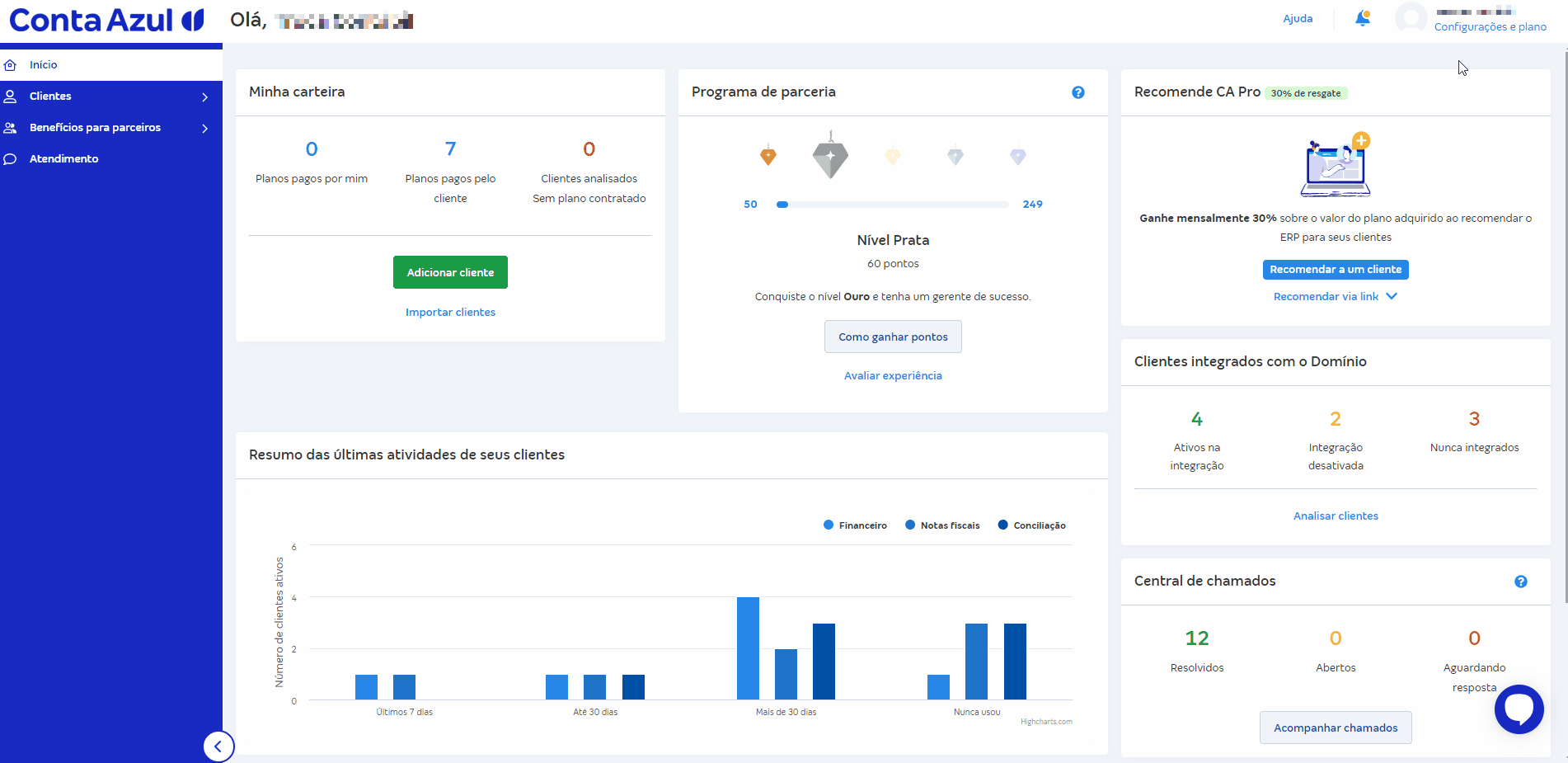The image size is (1568, 763).
Task: Open the notifications bell icon
Action: tap(1363, 18)
